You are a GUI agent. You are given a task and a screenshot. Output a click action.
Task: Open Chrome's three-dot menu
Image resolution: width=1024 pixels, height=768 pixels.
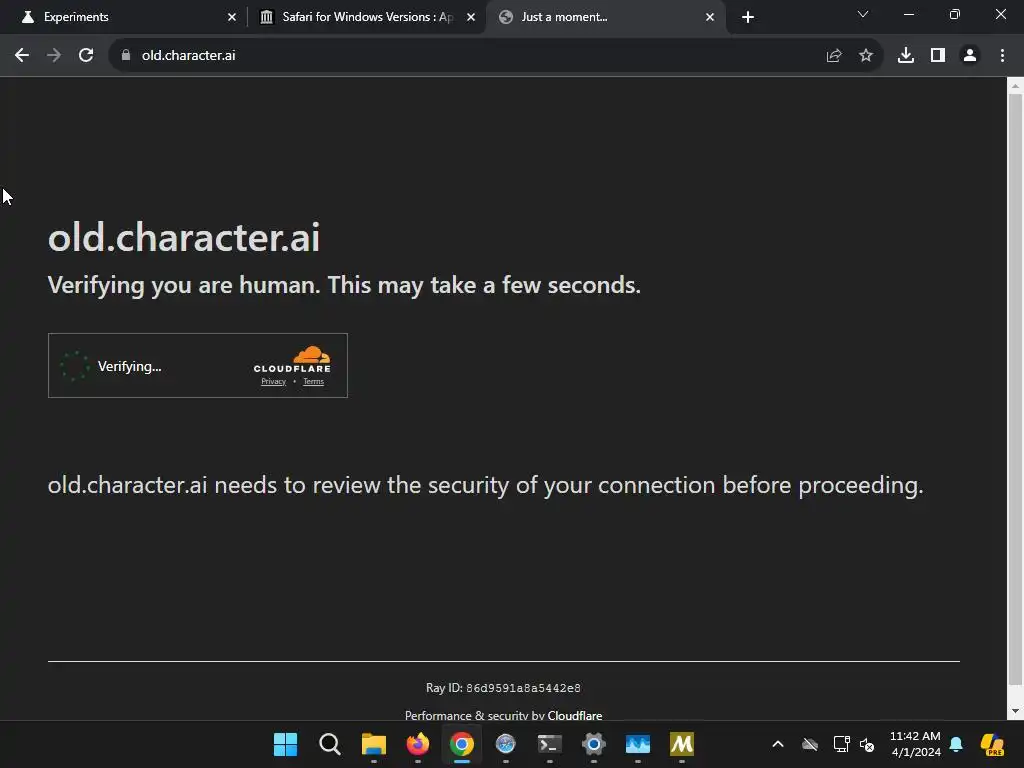coord(1002,56)
